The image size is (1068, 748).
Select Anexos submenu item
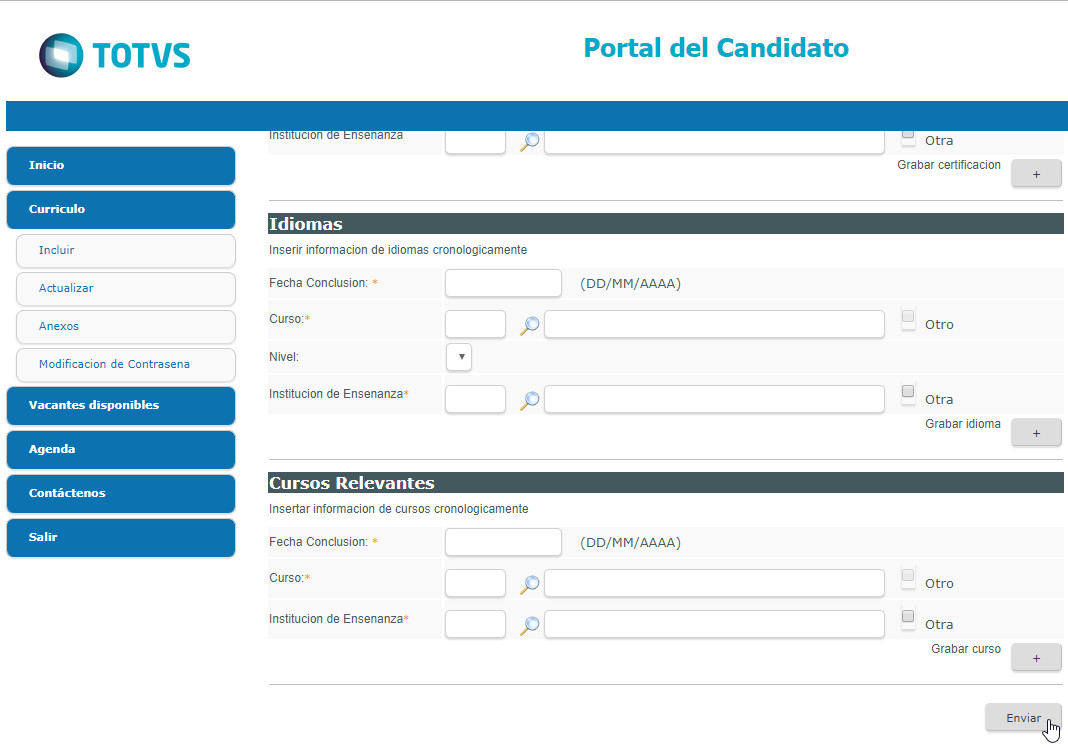pos(126,327)
